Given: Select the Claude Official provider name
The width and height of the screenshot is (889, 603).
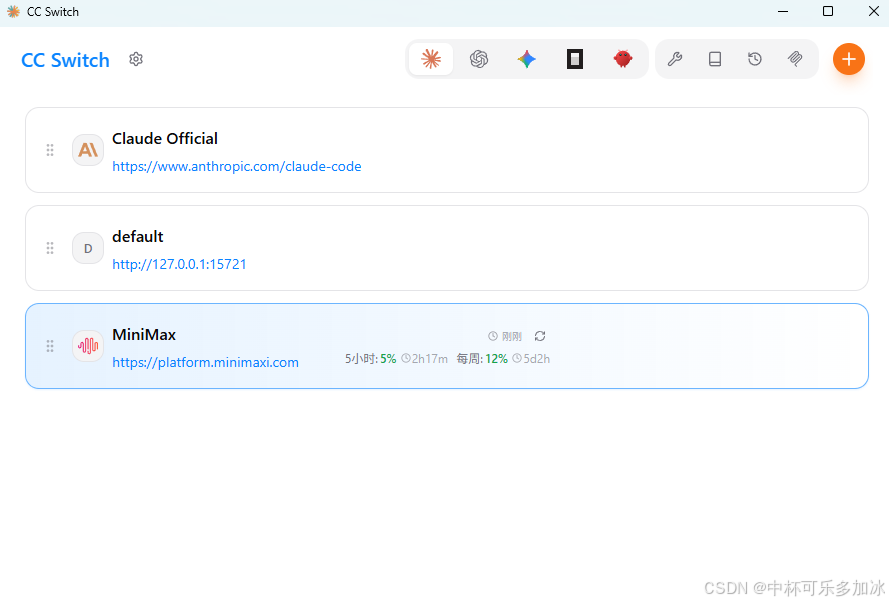Looking at the screenshot, I should click(x=165, y=139).
